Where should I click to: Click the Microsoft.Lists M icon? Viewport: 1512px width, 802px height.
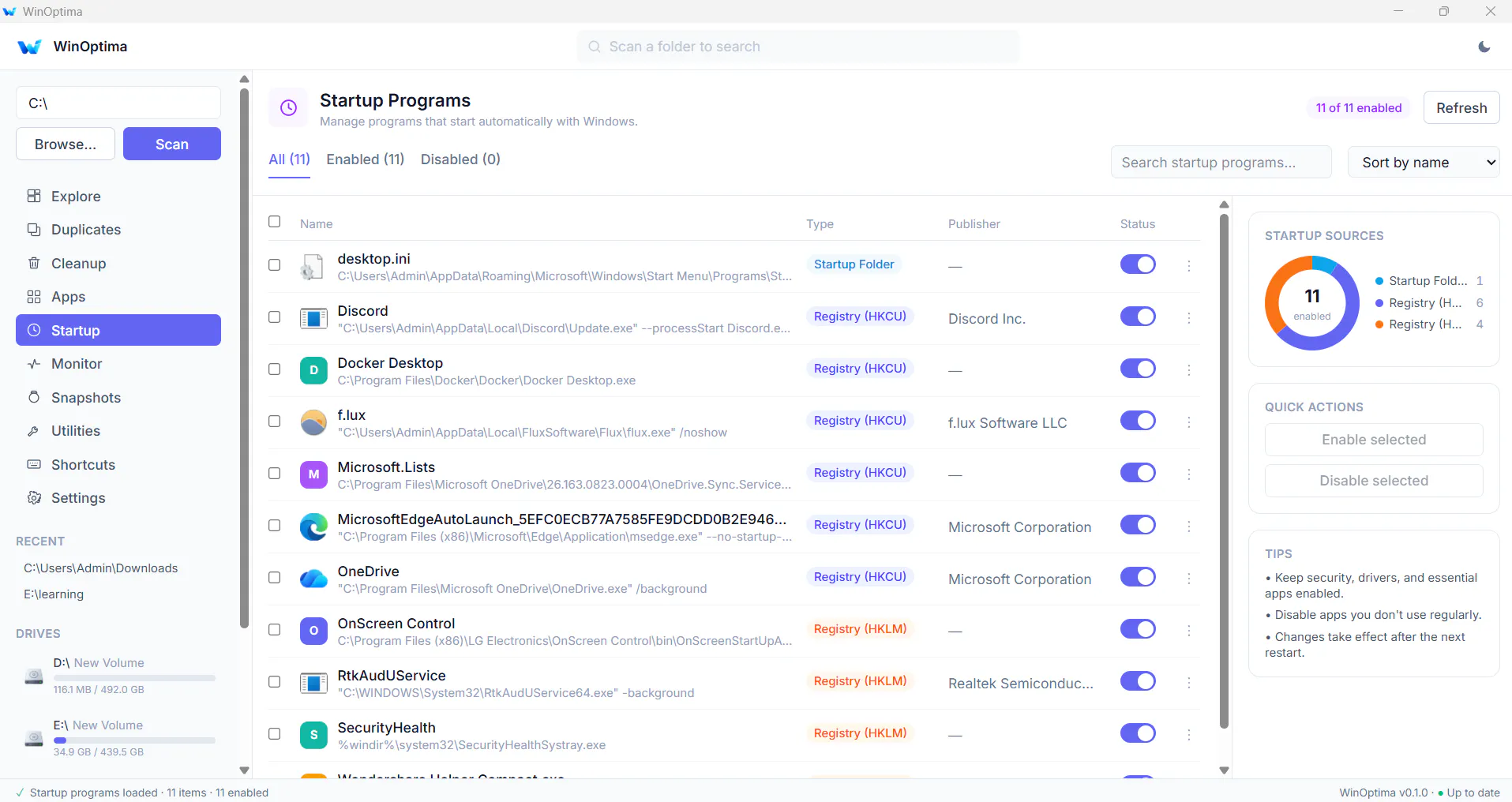tap(313, 474)
